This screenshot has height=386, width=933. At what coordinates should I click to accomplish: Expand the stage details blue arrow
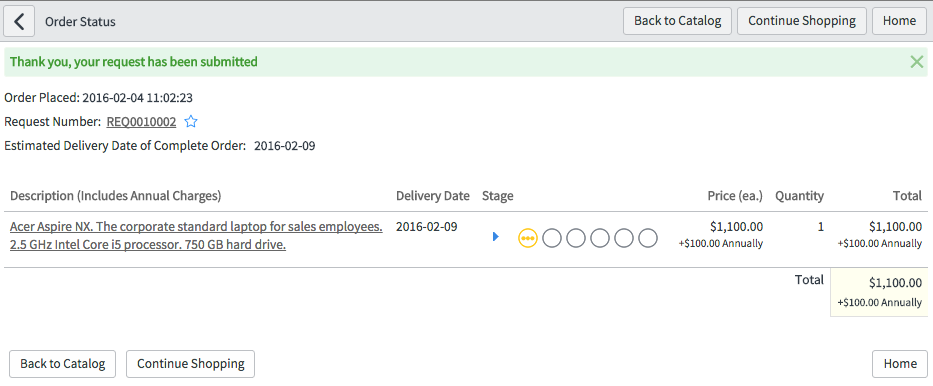(496, 237)
